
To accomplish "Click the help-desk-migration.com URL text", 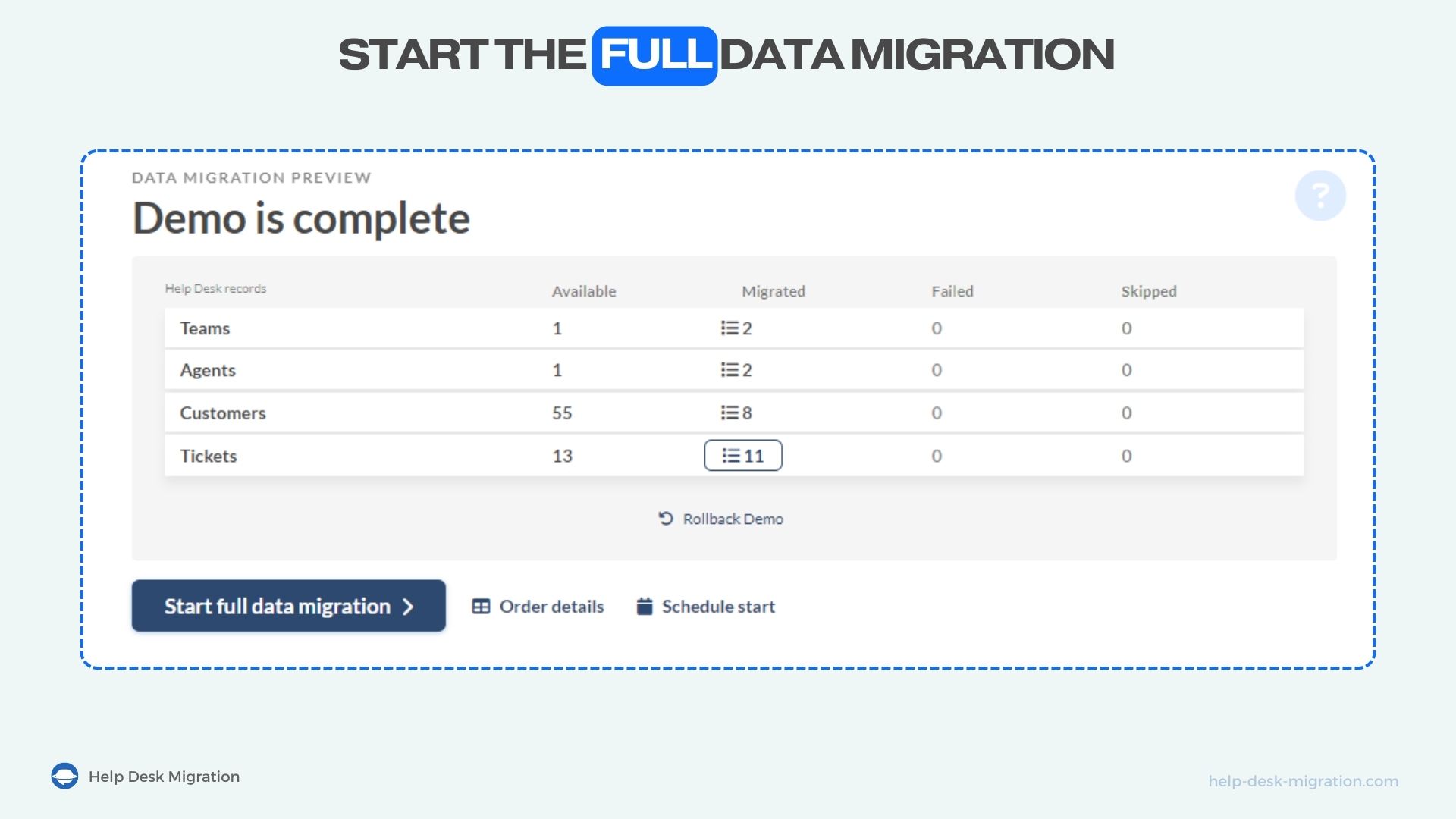I will [1304, 781].
